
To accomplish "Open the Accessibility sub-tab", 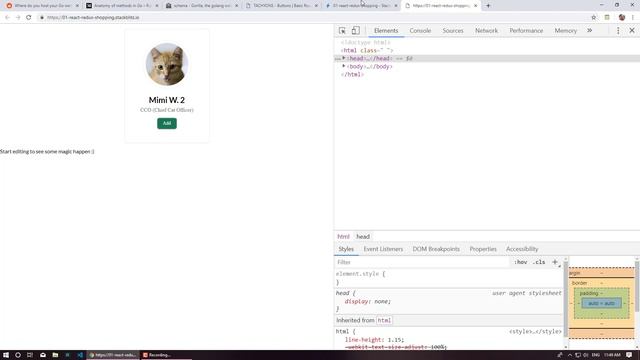I will coord(522,249).
